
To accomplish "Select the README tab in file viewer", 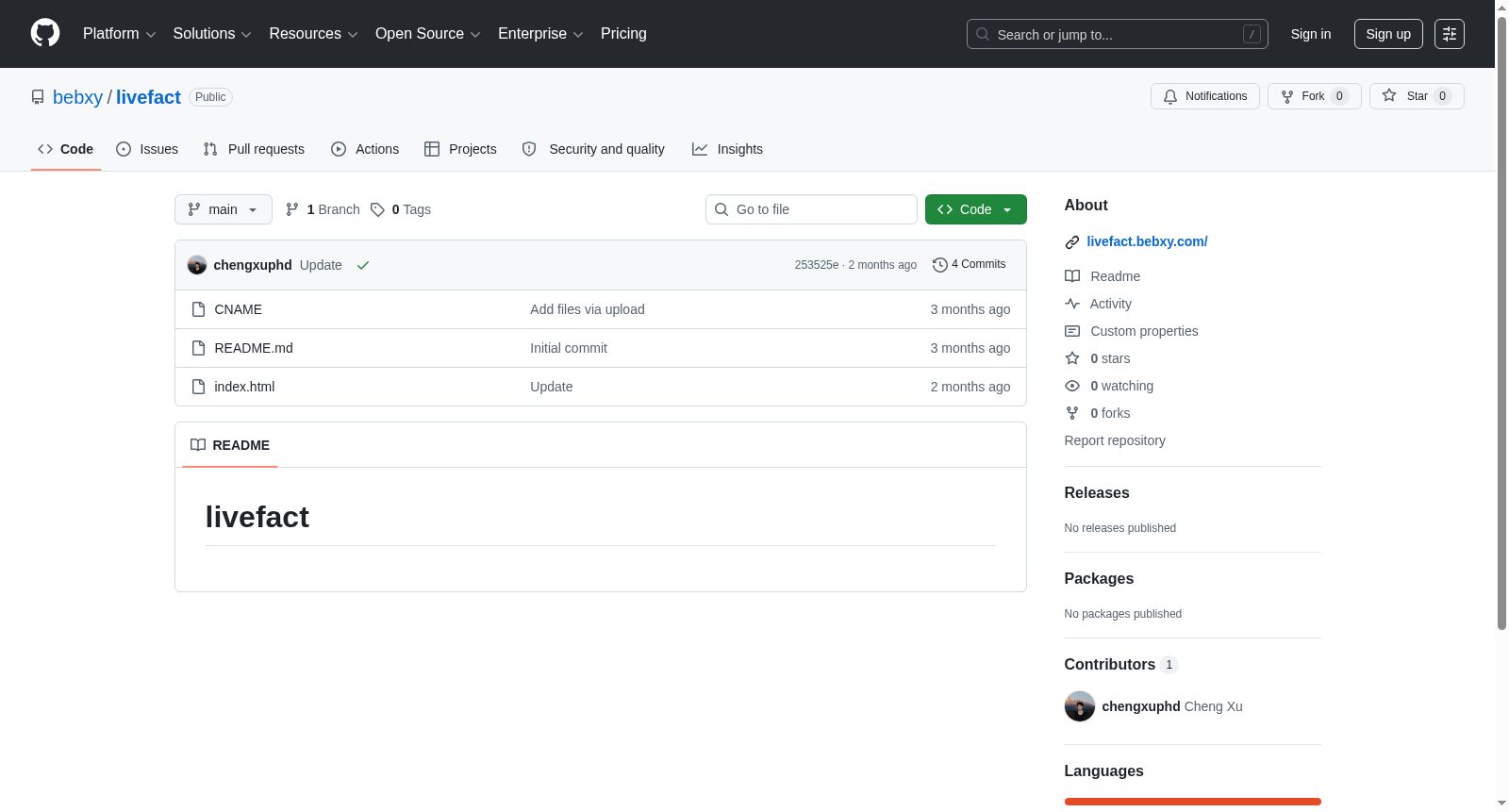I will (x=230, y=445).
